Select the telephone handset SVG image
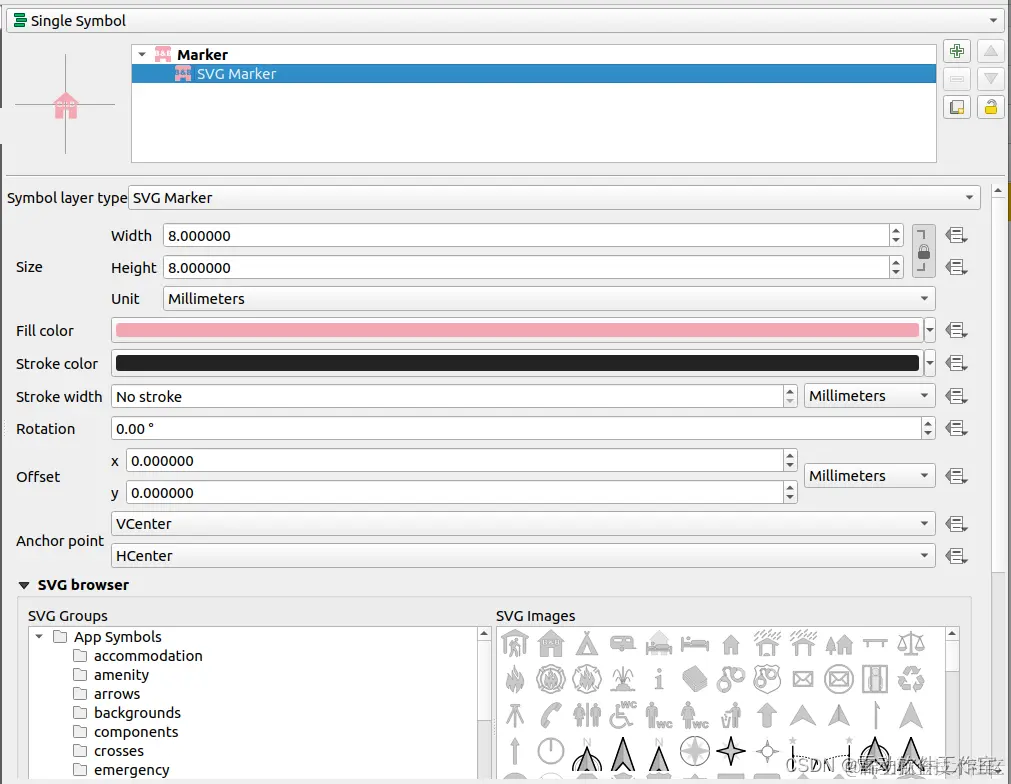The height and width of the screenshot is (784, 1011). (551, 715)
